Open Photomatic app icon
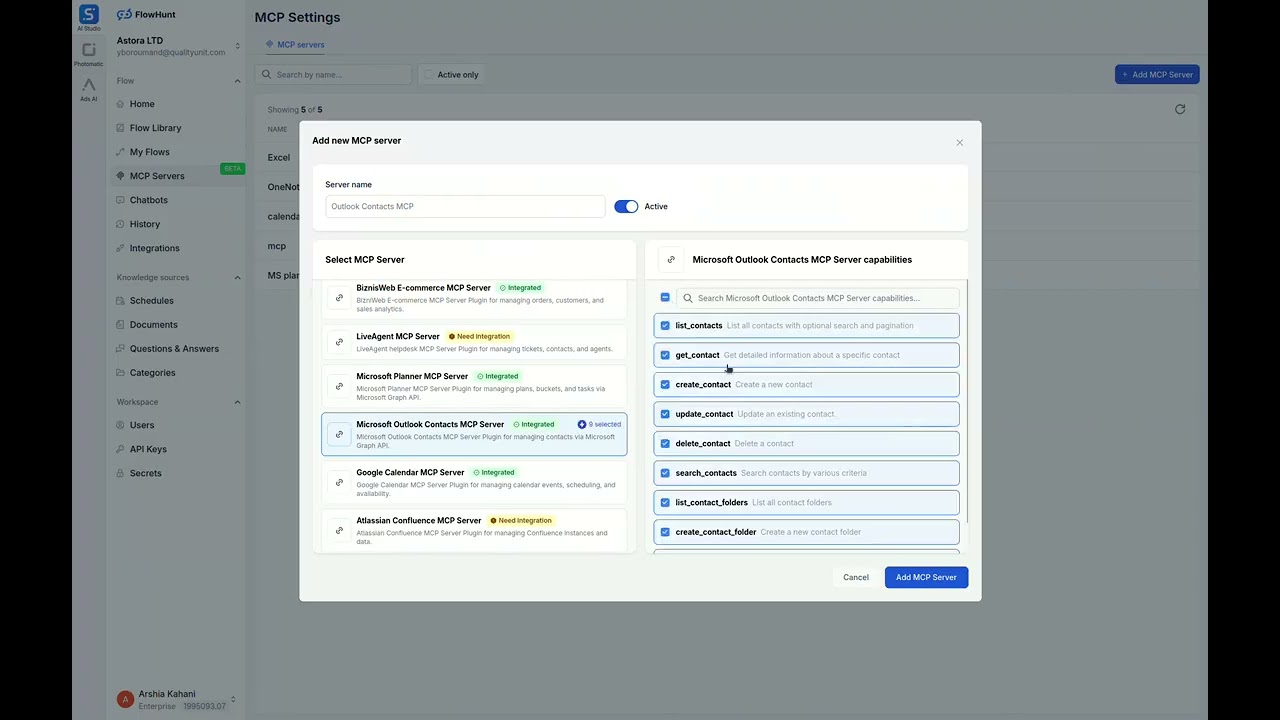Screen dimensions: 1280x720 [x=89, y=50]
